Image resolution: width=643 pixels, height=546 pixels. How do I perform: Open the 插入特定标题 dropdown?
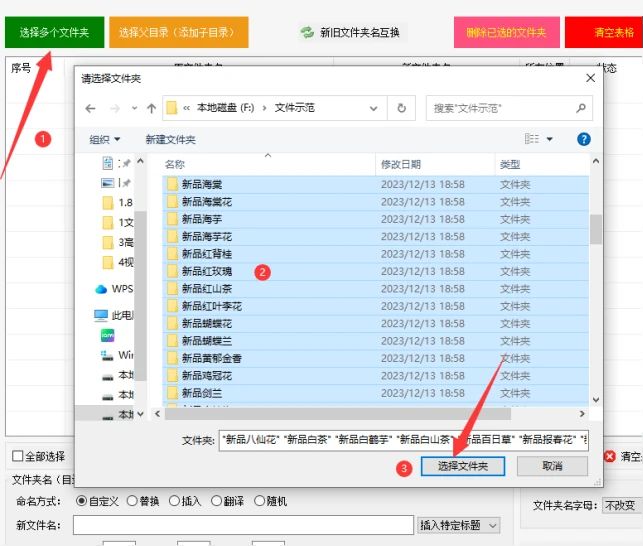(x=458, y=525)
